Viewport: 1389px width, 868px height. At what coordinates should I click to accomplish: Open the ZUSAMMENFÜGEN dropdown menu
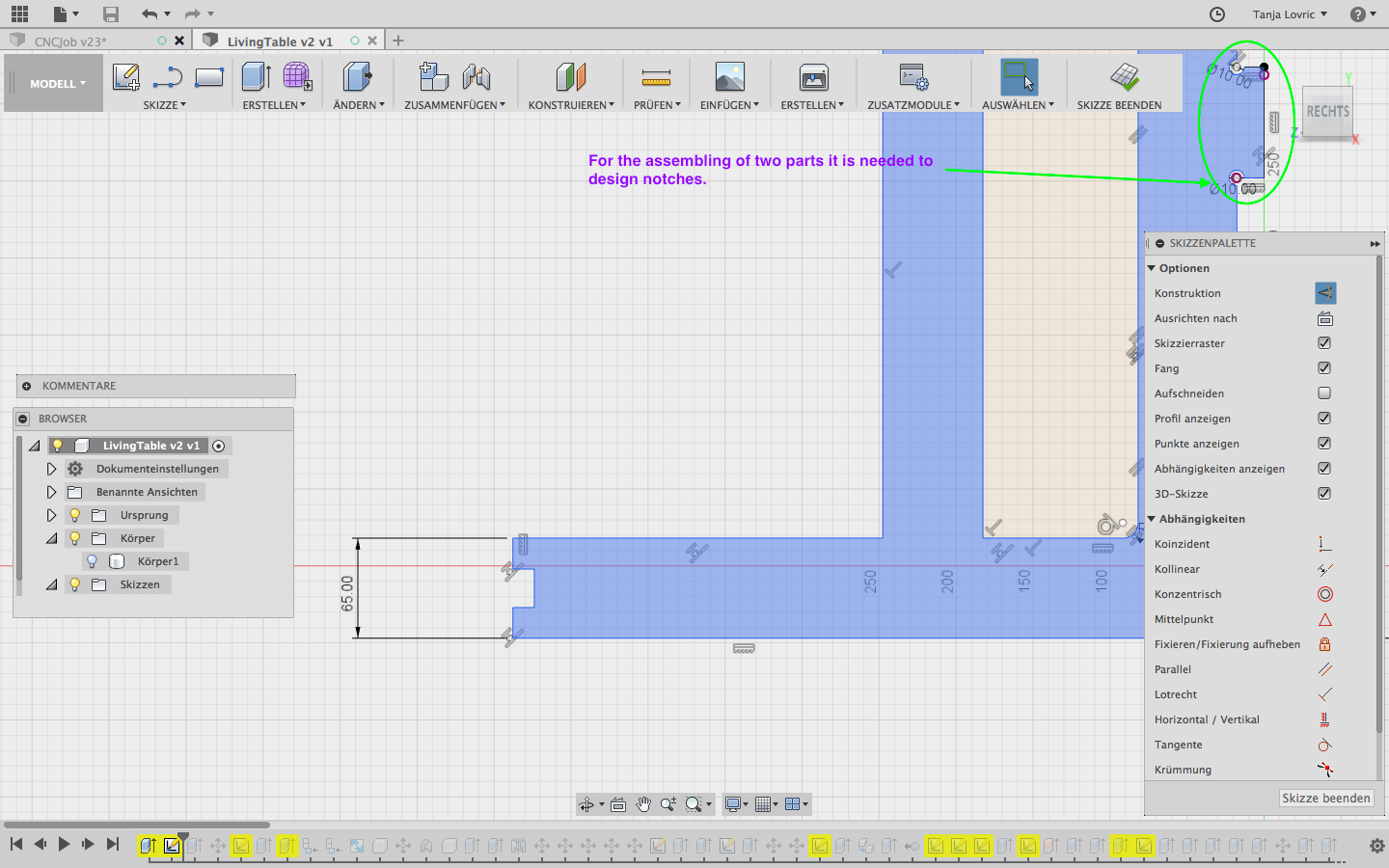click(x=454, y=105)
